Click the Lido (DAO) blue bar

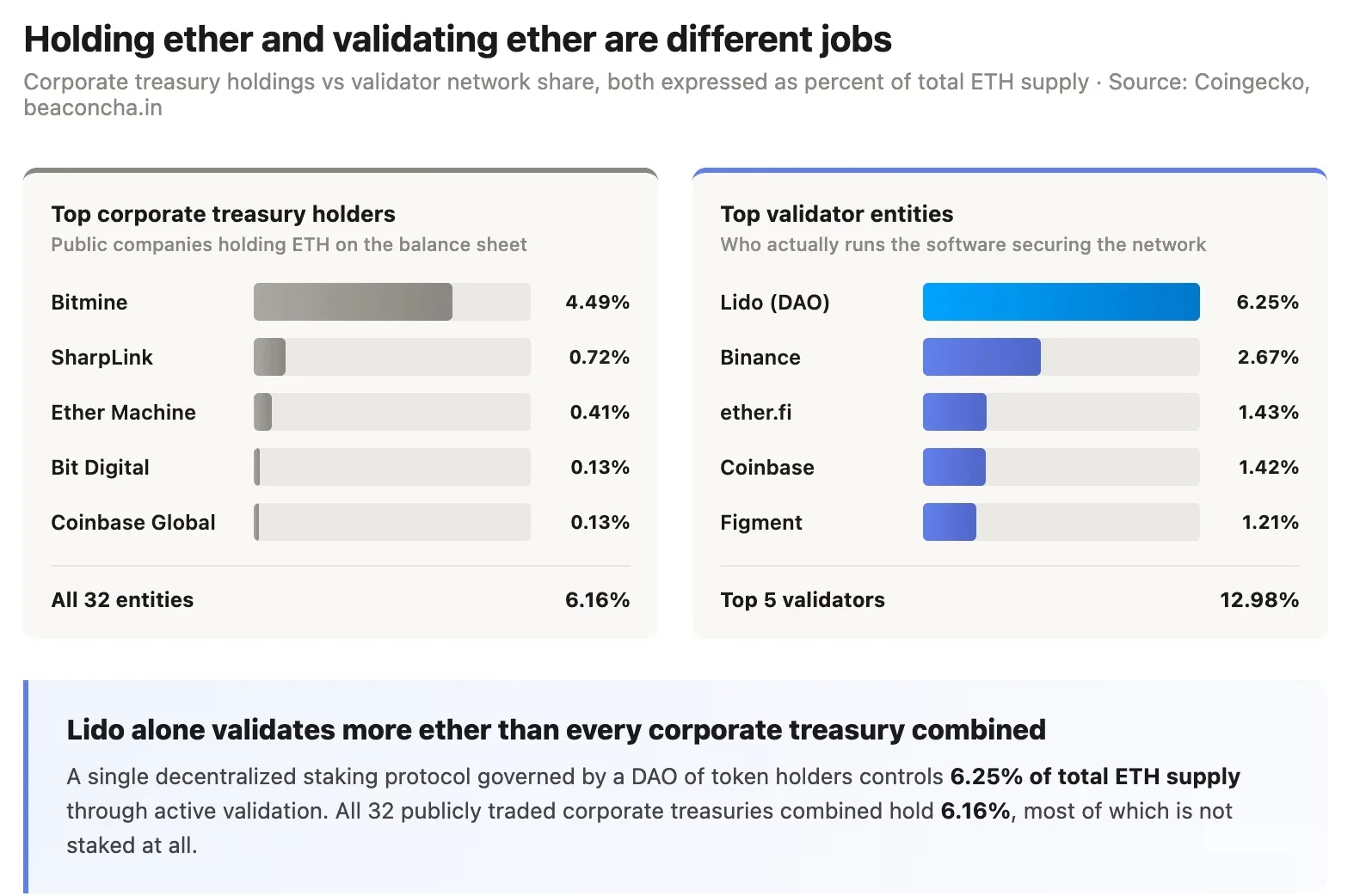click(x=1061, y=302)
